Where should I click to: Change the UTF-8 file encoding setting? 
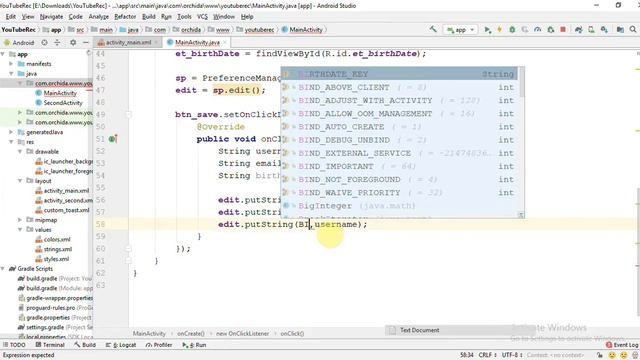pos(512,355)
